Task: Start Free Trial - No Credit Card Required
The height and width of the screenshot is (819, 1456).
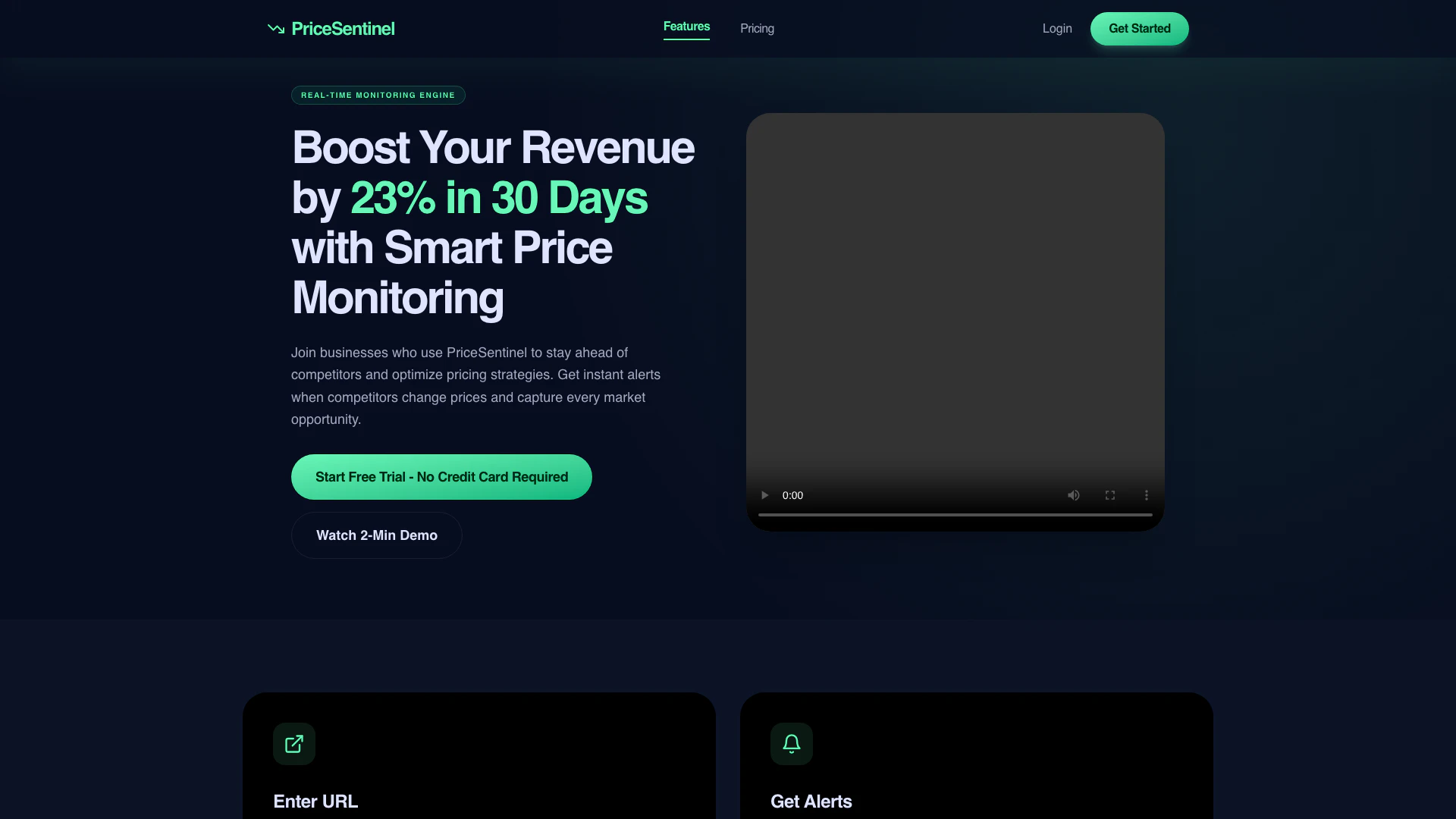Action: [441, 477]
